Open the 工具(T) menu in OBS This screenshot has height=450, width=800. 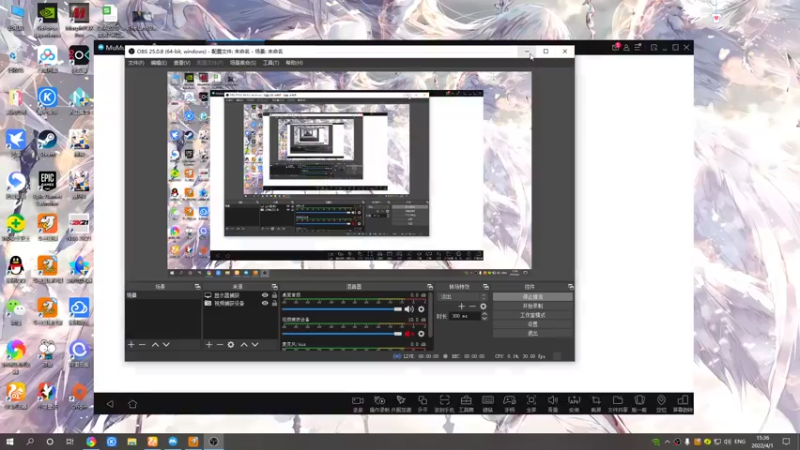coord(271,63)
